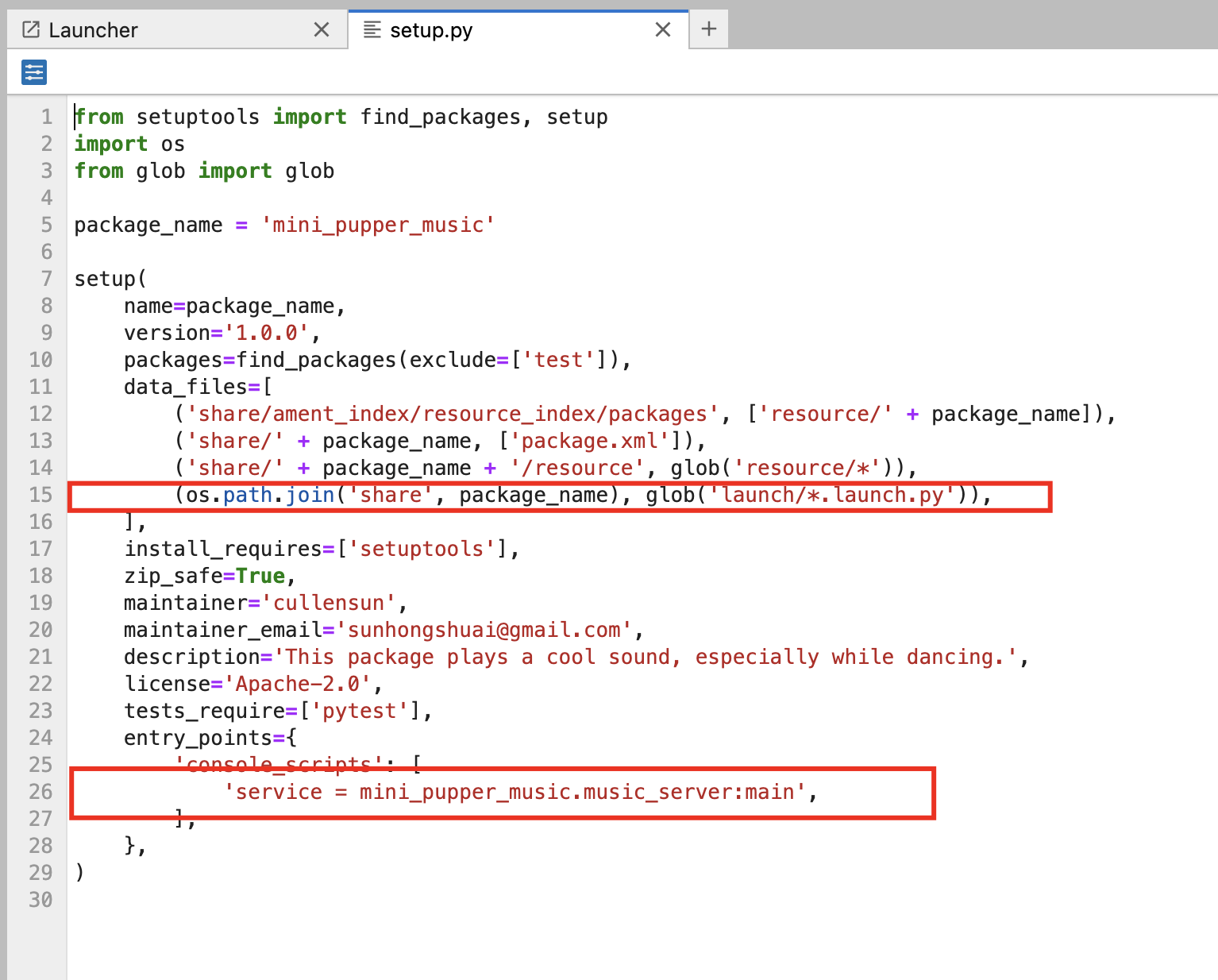Screen dimensions: 1218x980
Task: Click 'pytest' in tests_require line
Action: pyautogui.click(x=359, y=711)
